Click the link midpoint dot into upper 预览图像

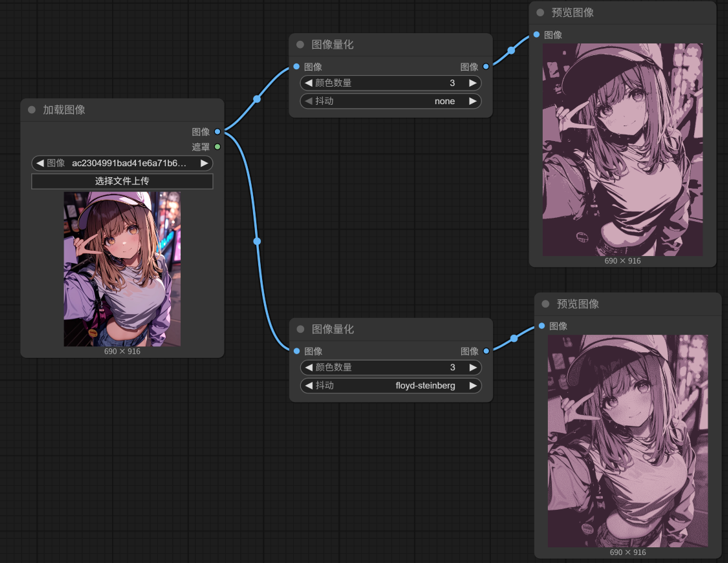pos(511,50)
